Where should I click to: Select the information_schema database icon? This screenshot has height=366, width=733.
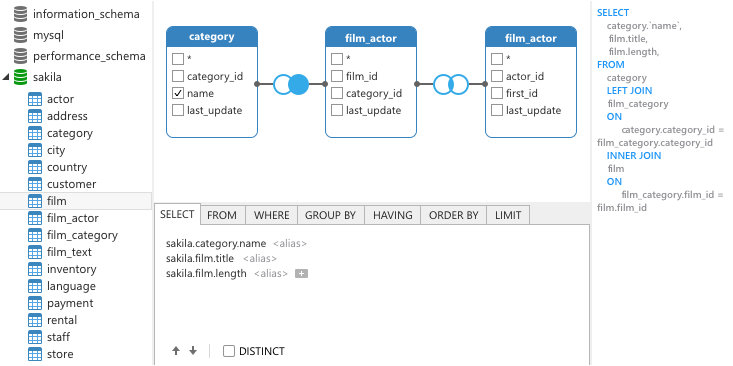(x=21, y=14)
